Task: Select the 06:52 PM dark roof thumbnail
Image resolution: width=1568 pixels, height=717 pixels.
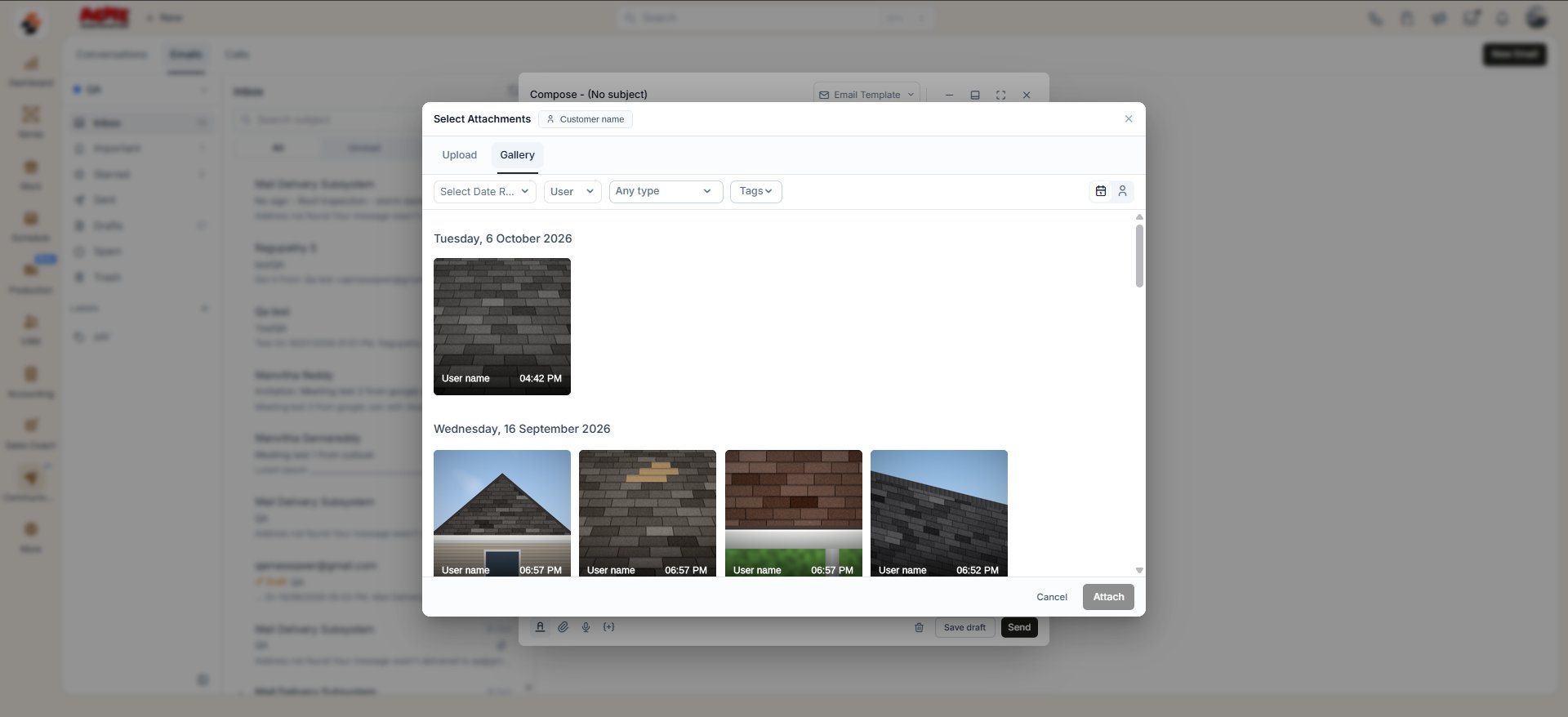Action: 939,513
